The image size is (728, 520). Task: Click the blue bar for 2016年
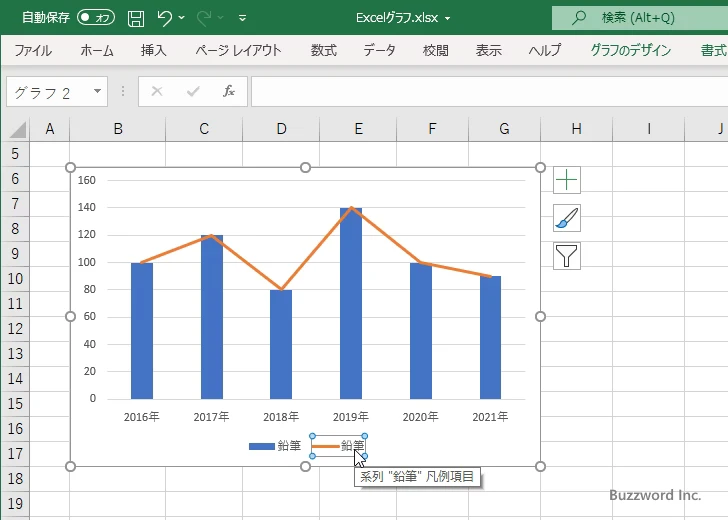(142, 331)
